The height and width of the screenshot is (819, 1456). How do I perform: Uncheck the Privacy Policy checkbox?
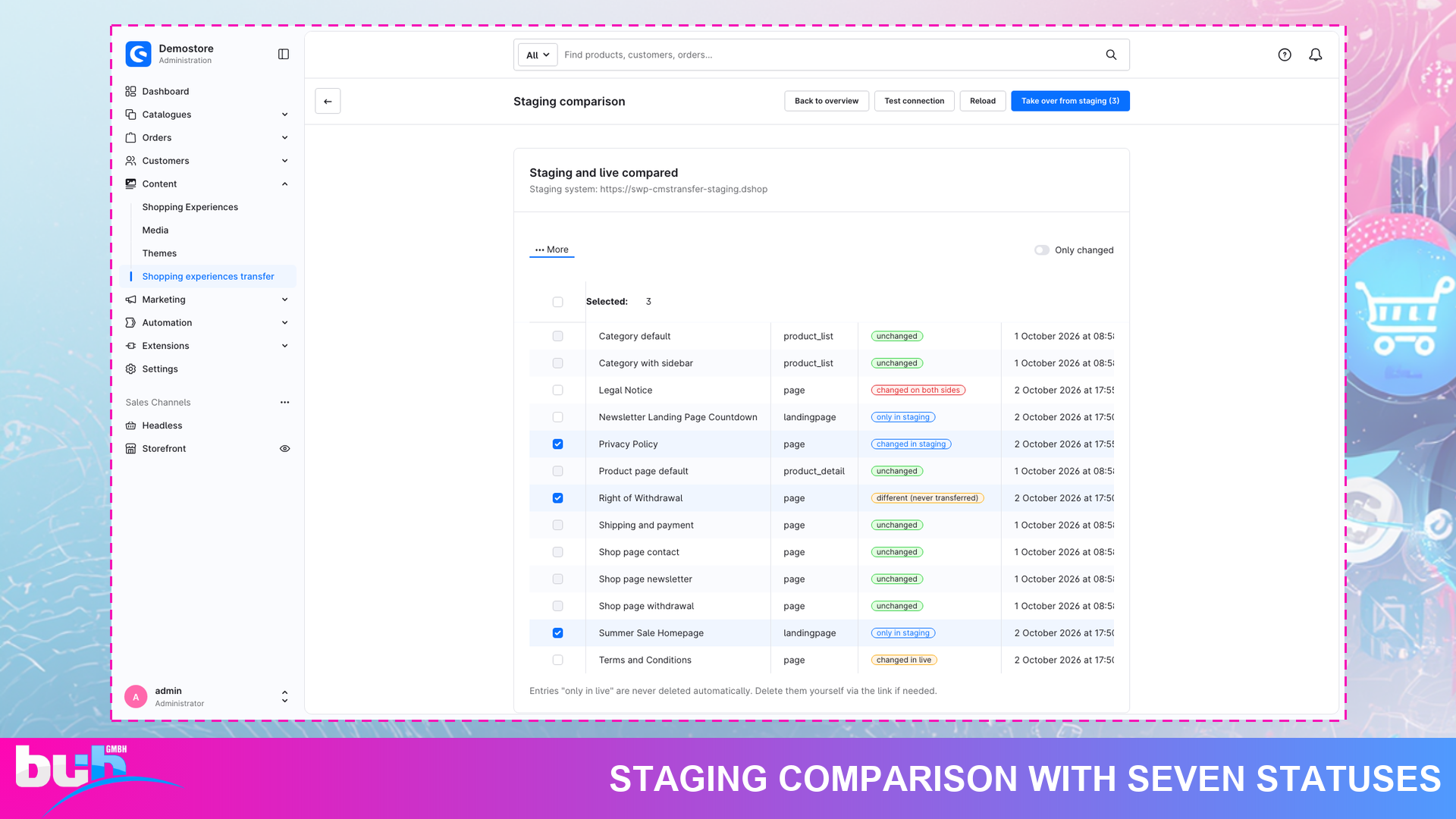click(558, 444)
